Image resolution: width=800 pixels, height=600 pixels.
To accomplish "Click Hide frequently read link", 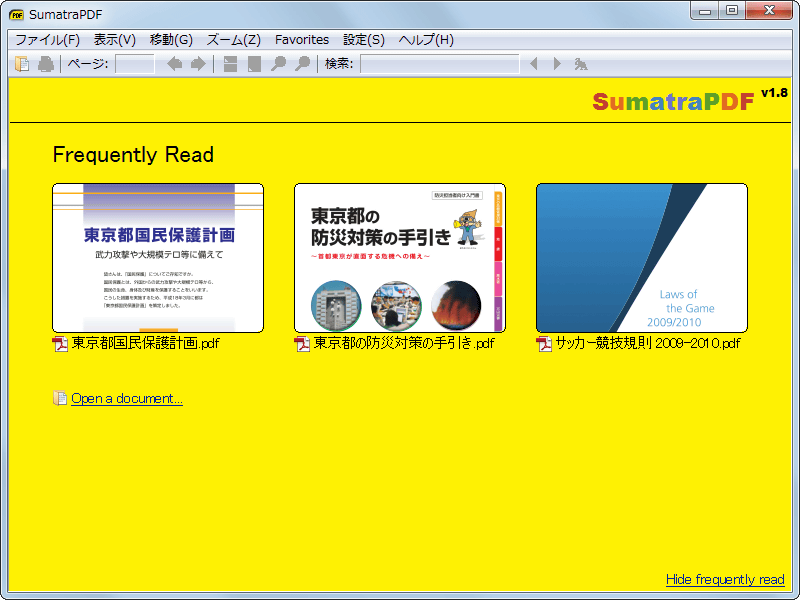I will tap(725, 580).
